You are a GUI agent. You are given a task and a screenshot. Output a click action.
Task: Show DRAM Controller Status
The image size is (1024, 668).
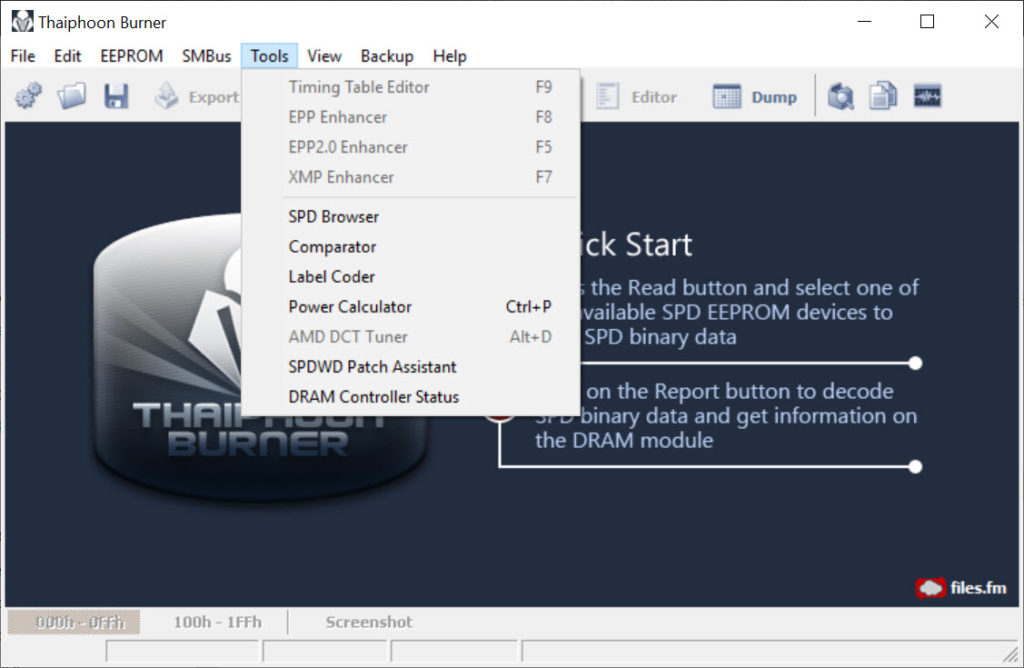coord(411,397)
